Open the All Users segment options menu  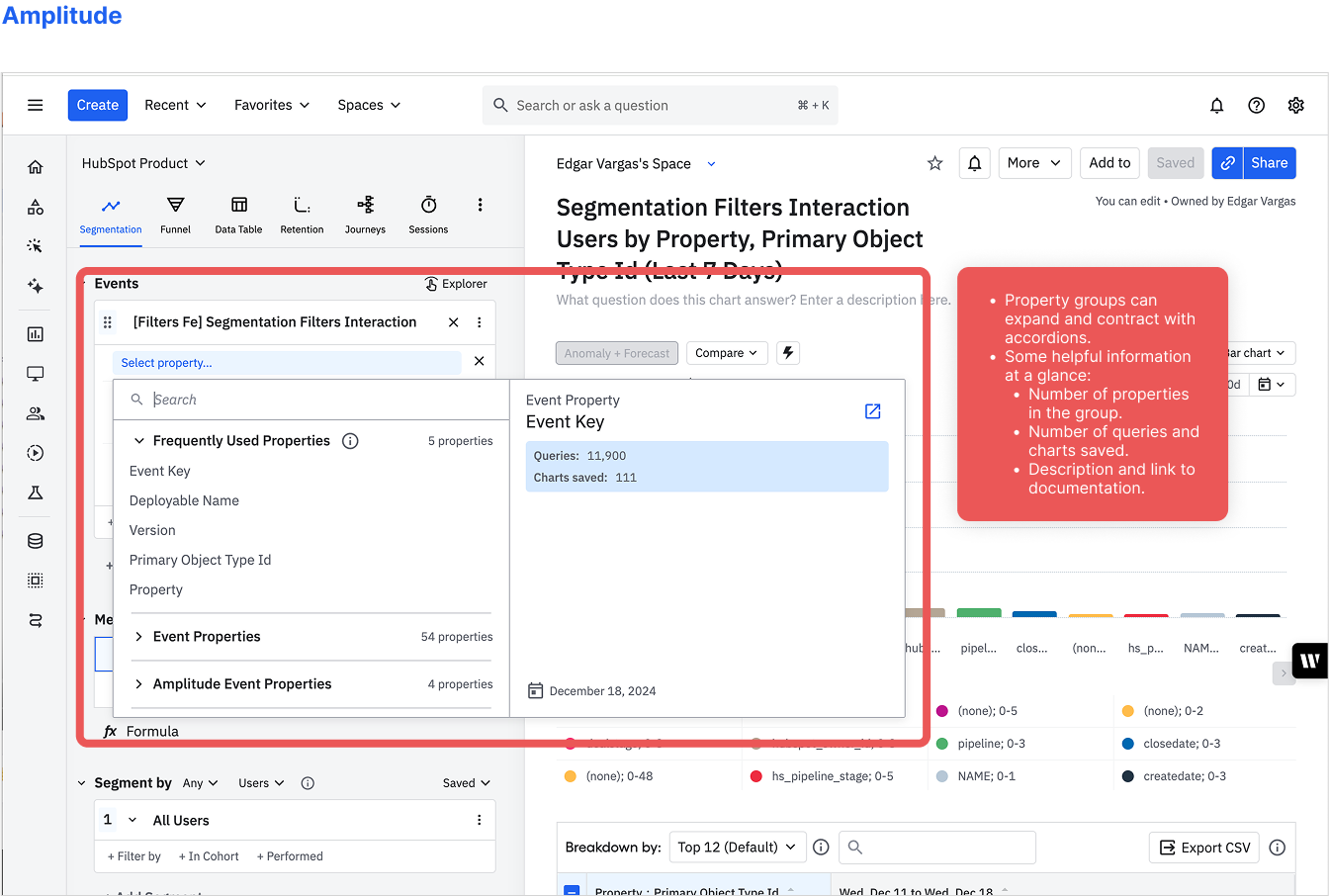[479, 820]
